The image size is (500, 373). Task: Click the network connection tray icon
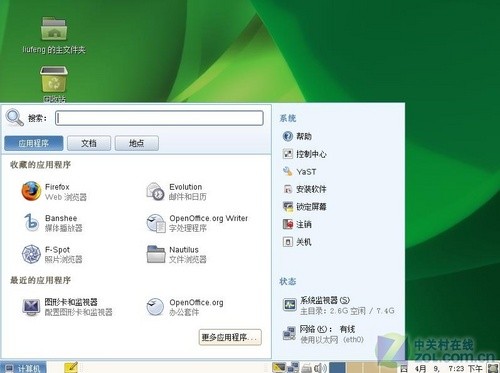coord(293,367)
